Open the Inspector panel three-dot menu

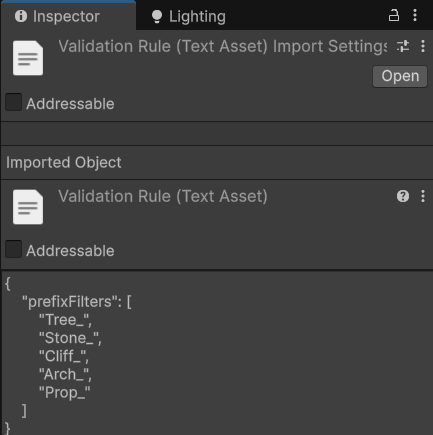[x=415, y=15]
